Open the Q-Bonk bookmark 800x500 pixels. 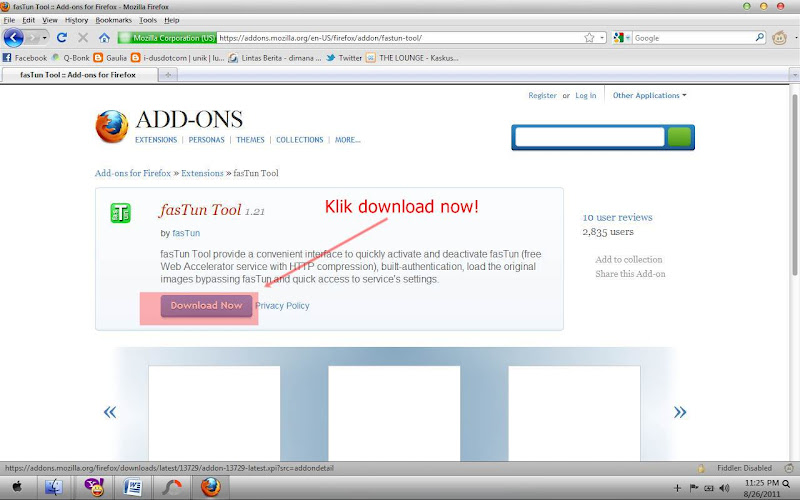[x=70, y=58]
